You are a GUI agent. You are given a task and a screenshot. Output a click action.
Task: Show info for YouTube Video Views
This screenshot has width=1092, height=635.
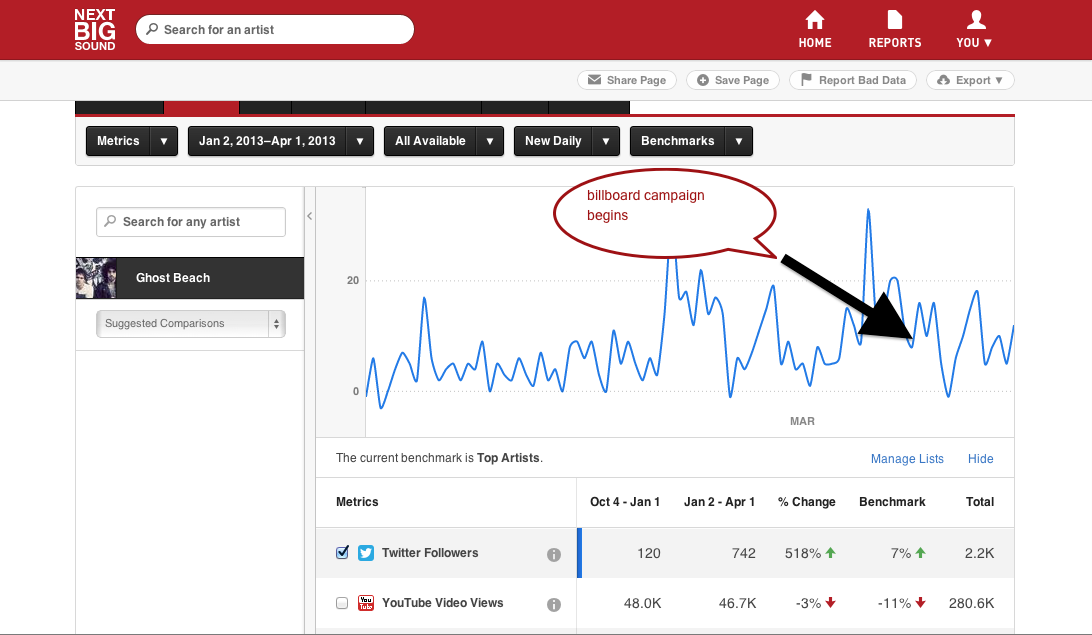pyautogui.click(x=554, y=604)
